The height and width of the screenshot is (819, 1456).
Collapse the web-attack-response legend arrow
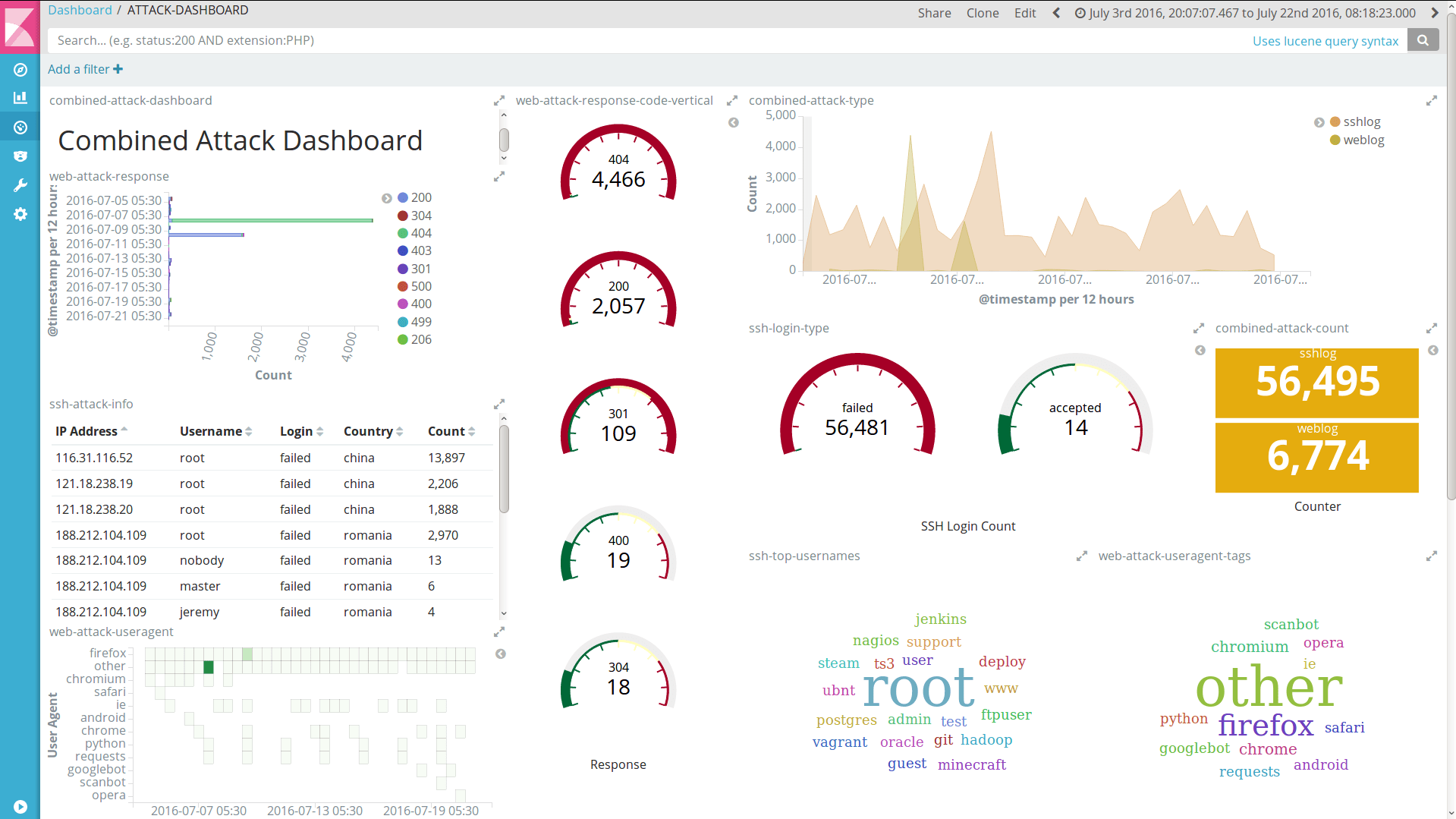(x=387, y=198)
